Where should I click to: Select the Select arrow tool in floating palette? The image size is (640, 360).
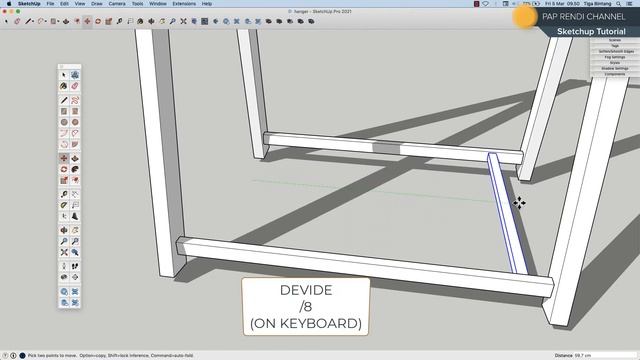tap(64, 75)
